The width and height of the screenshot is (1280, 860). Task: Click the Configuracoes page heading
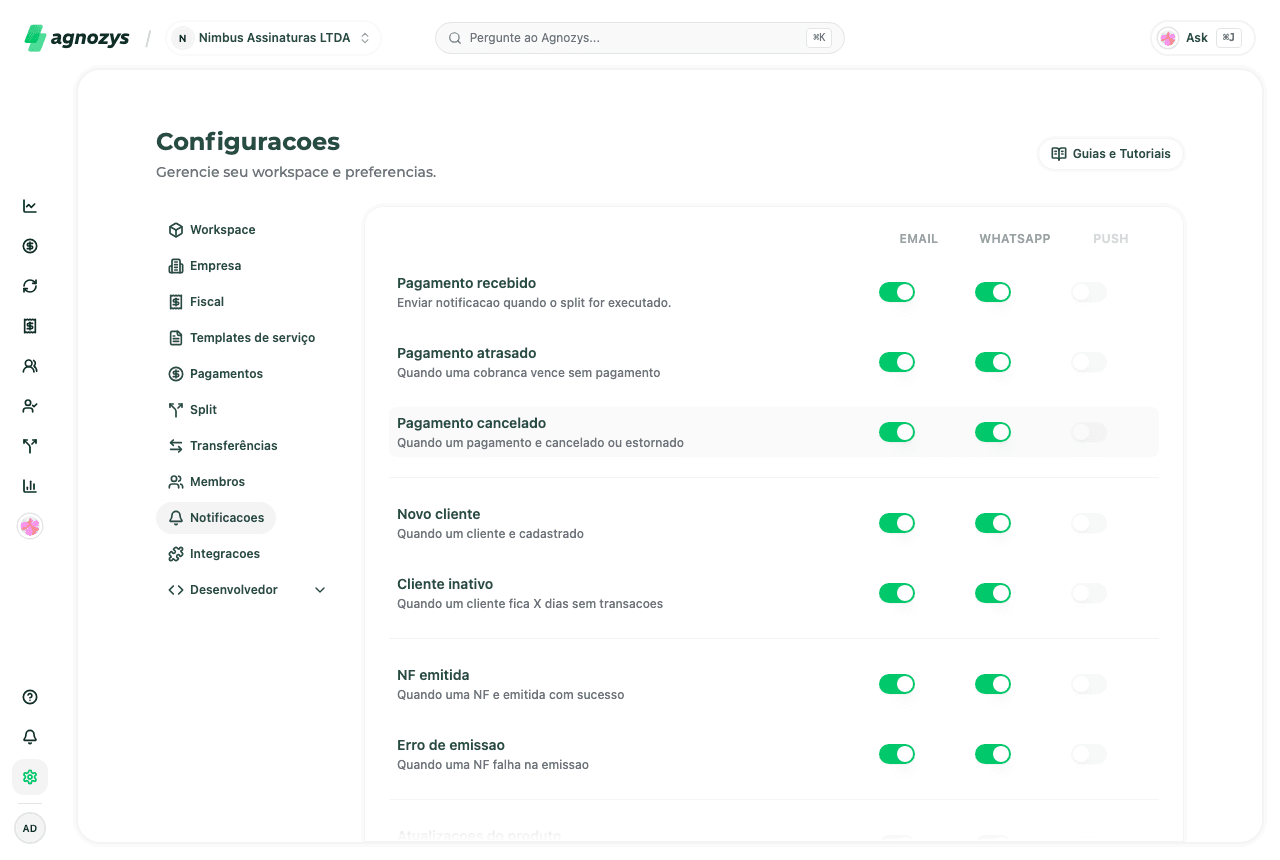(248, 142)
